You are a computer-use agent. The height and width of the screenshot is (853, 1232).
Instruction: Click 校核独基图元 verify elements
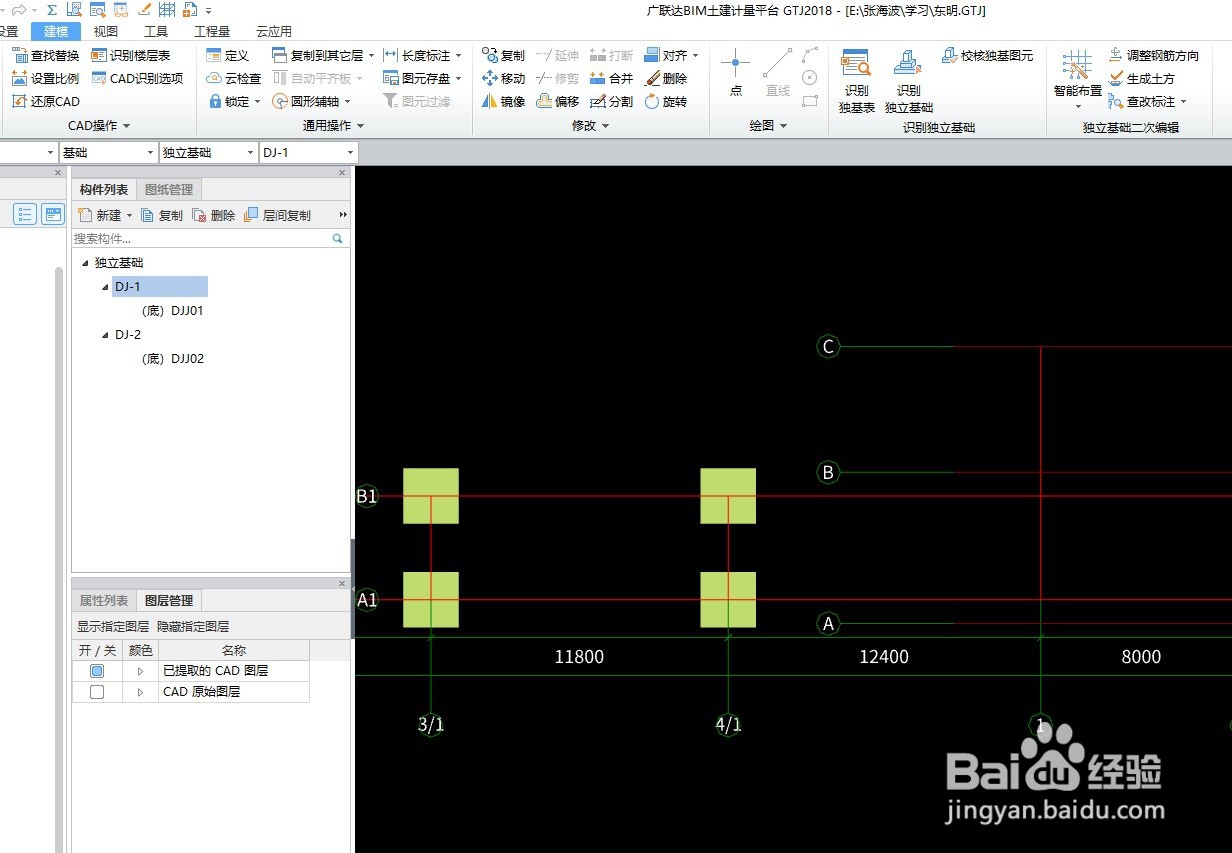[988, 56]
